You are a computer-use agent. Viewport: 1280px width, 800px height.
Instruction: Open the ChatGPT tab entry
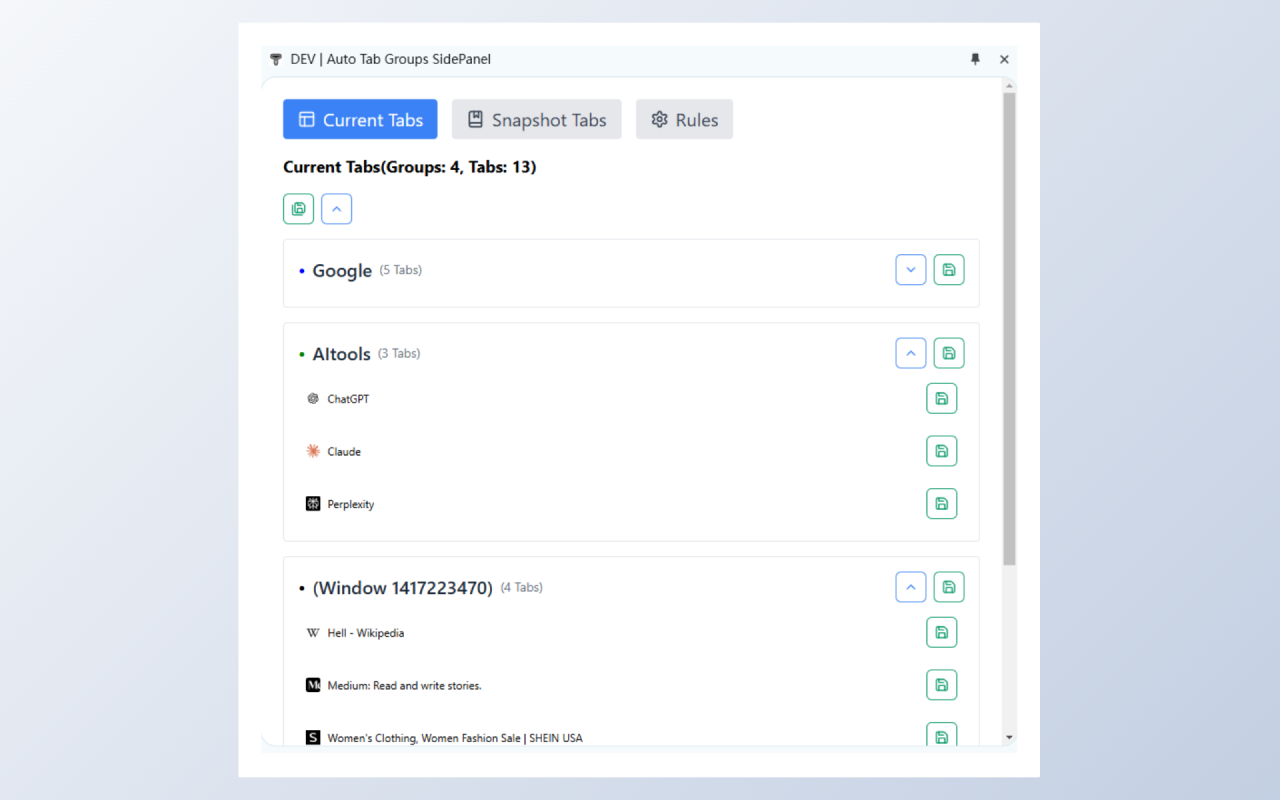coord(348,399)
